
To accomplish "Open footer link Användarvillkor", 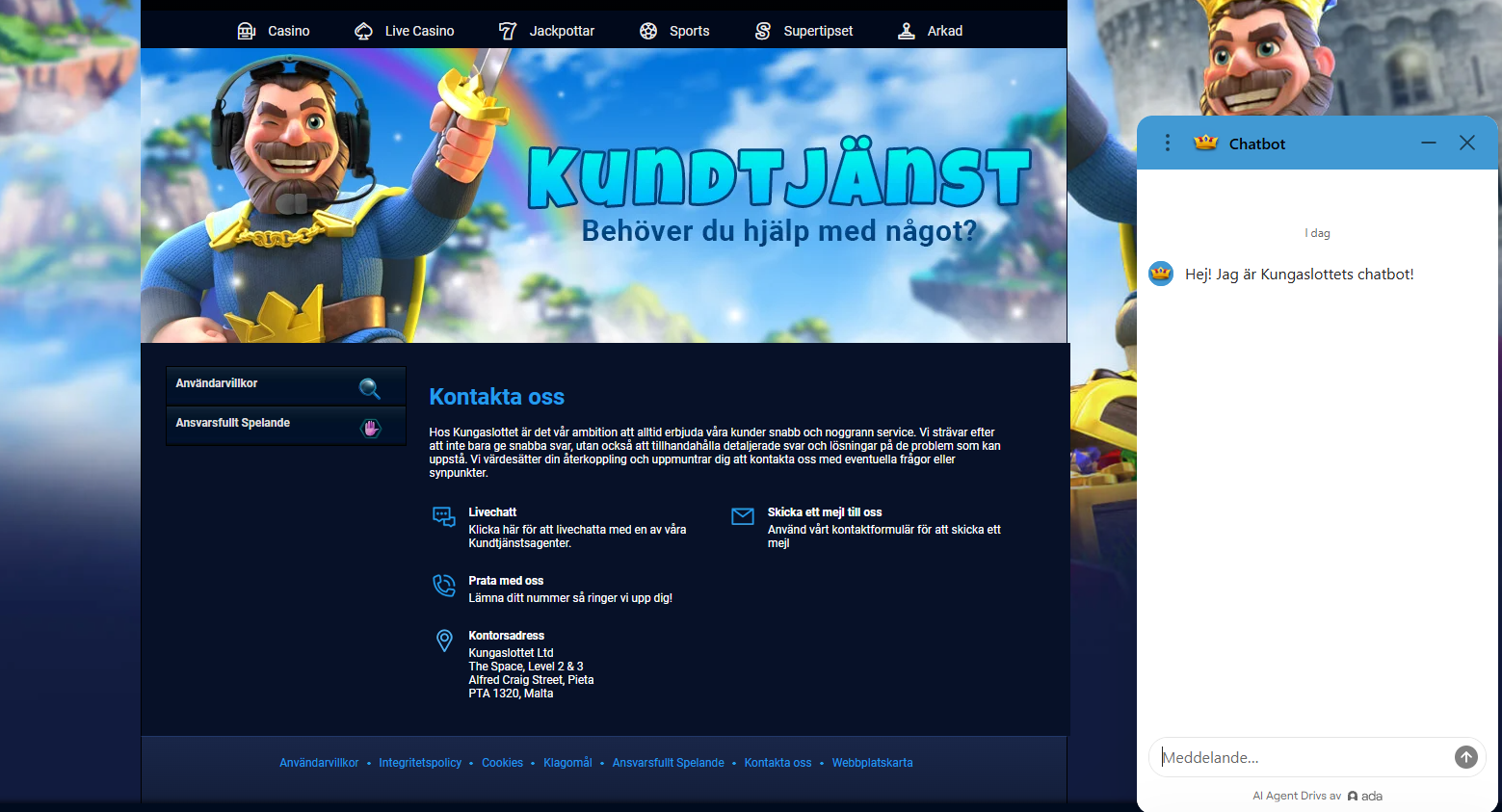I will (319, 763).
